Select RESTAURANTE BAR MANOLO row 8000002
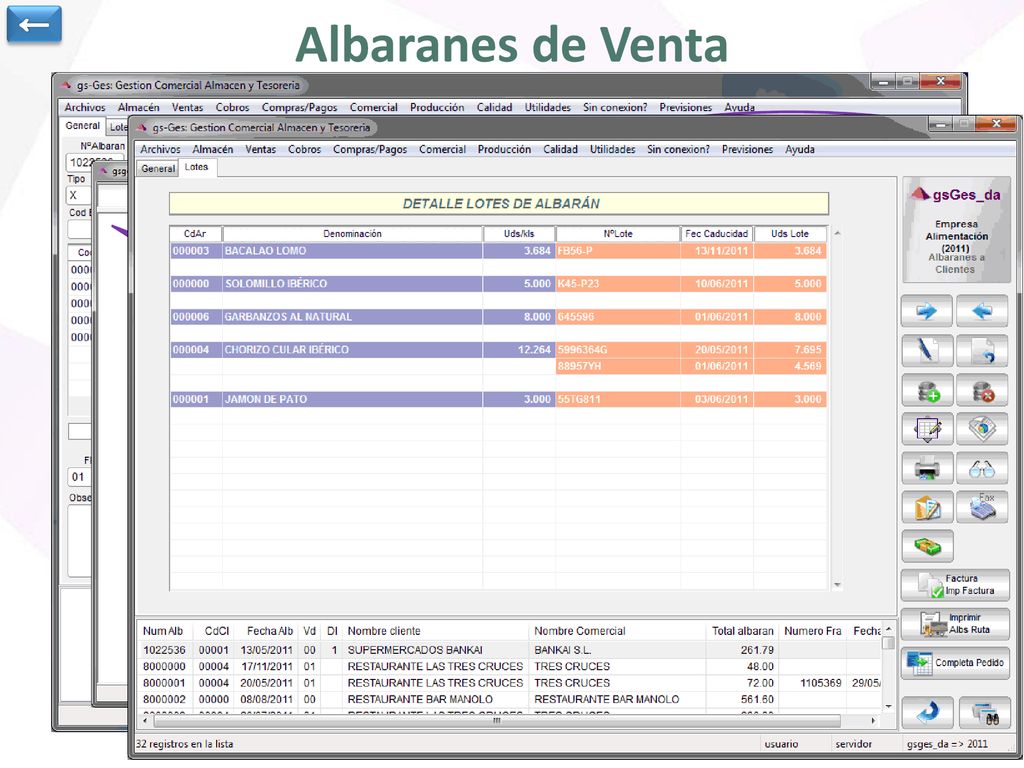The height and width of the screenshot is (768, 1024). pyautogui.click(x=509, y=699)
